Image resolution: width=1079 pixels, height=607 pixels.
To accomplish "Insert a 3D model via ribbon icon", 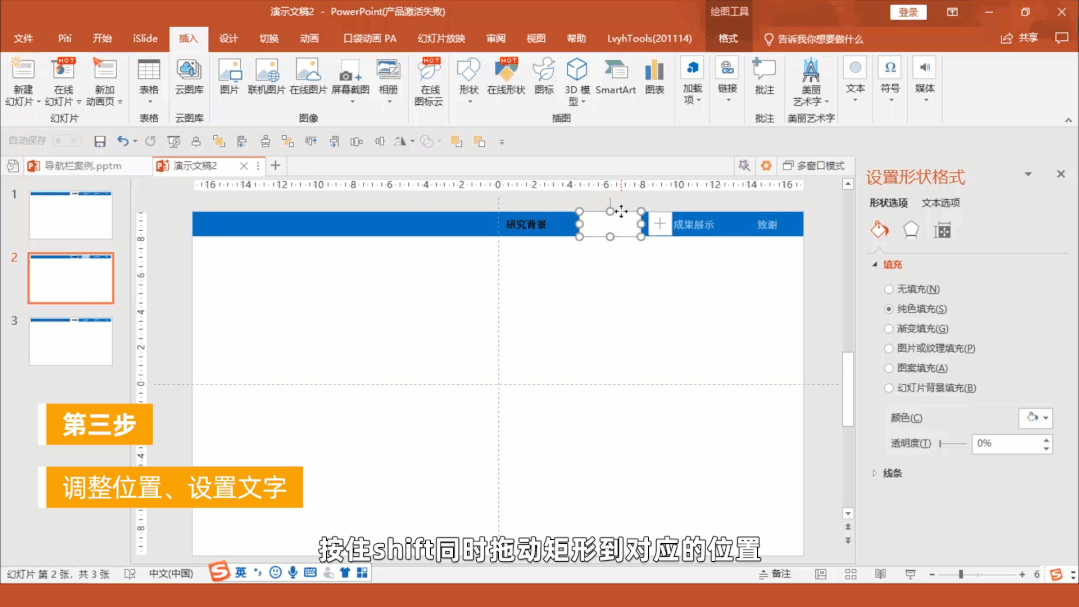I will (x=577, y=72).
